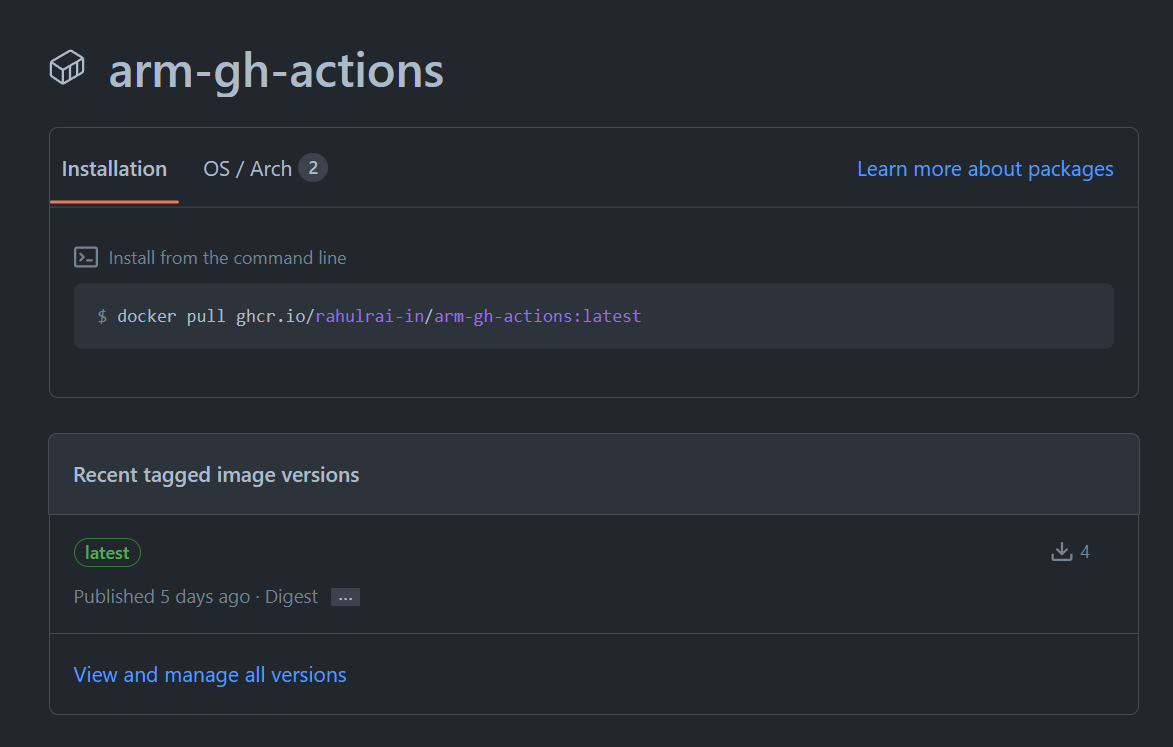
Task: Click the dollar prompt in the code block
Action: pos(102,316)
